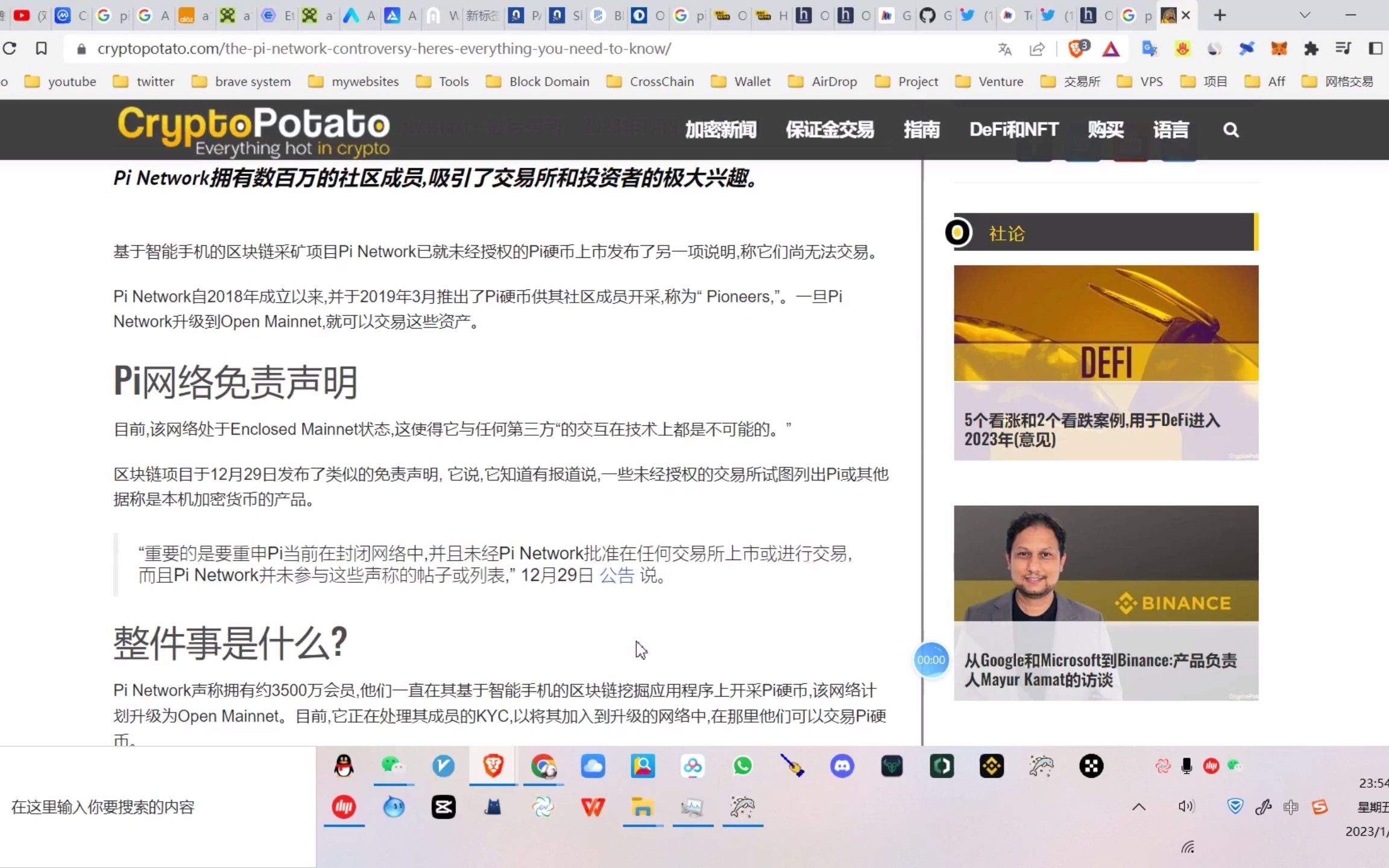Open the volume speaker tray icon

[x=1186, y=807]
